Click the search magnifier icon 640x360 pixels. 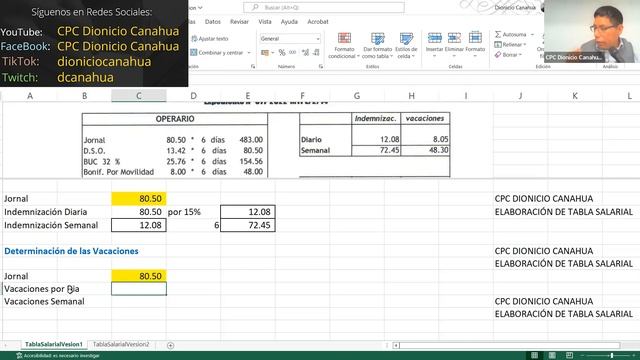(256, 7)
